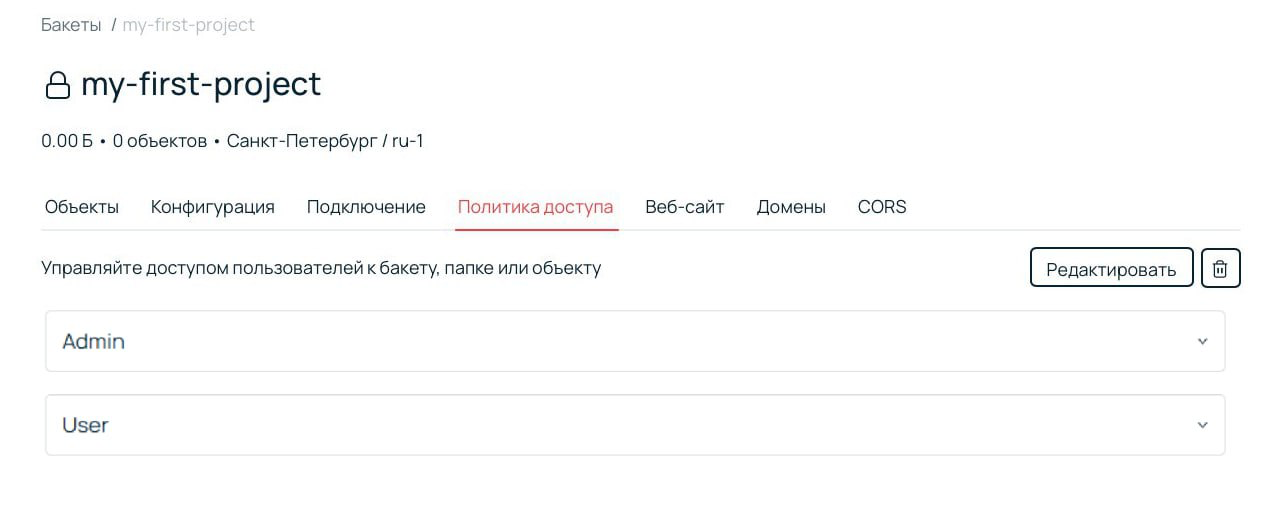Click the User policy row label
The height and width of the screenshot is (520, 1265).
coord(85,425)
